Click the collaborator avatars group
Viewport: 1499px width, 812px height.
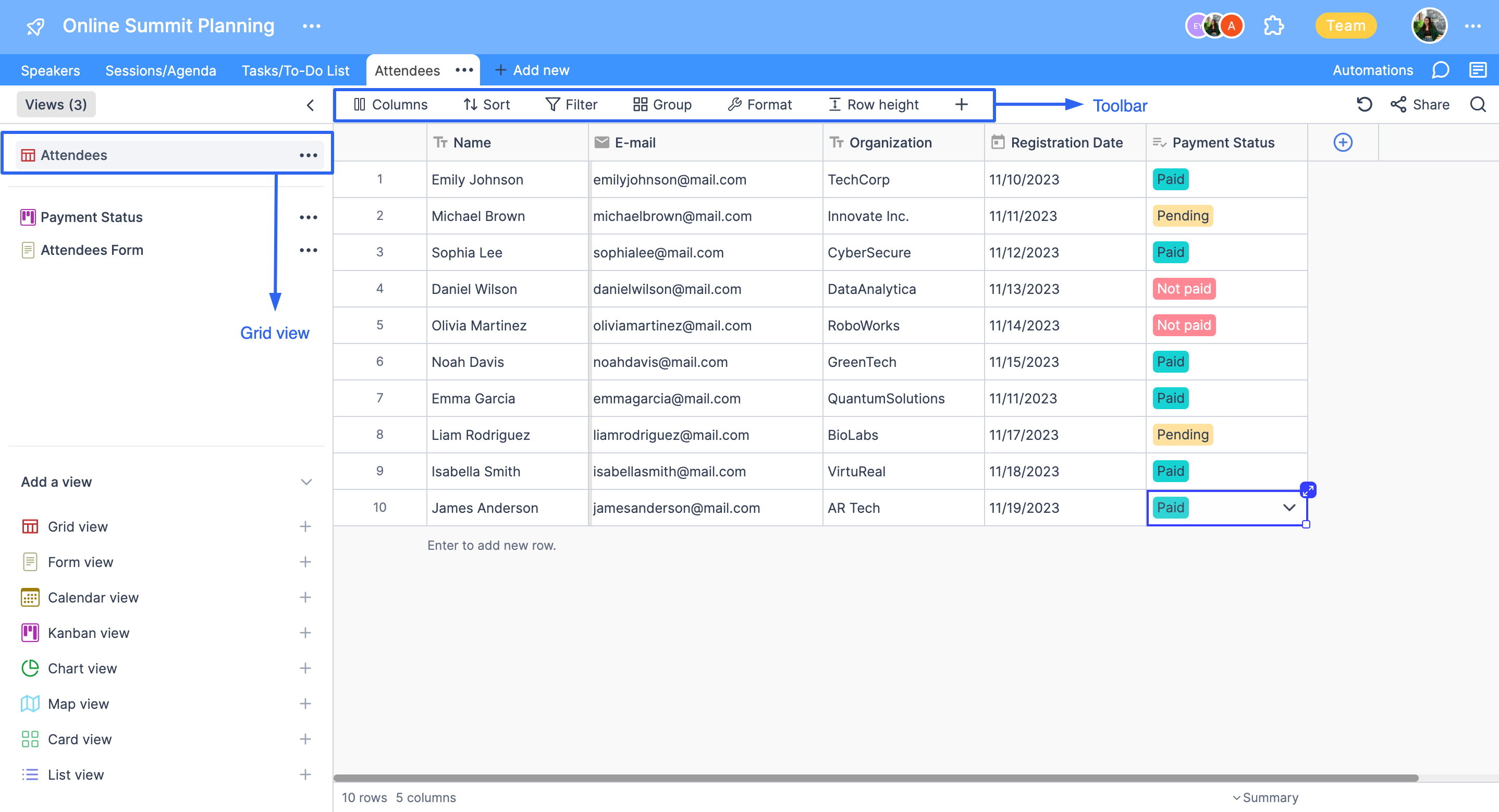point(1214,26)
